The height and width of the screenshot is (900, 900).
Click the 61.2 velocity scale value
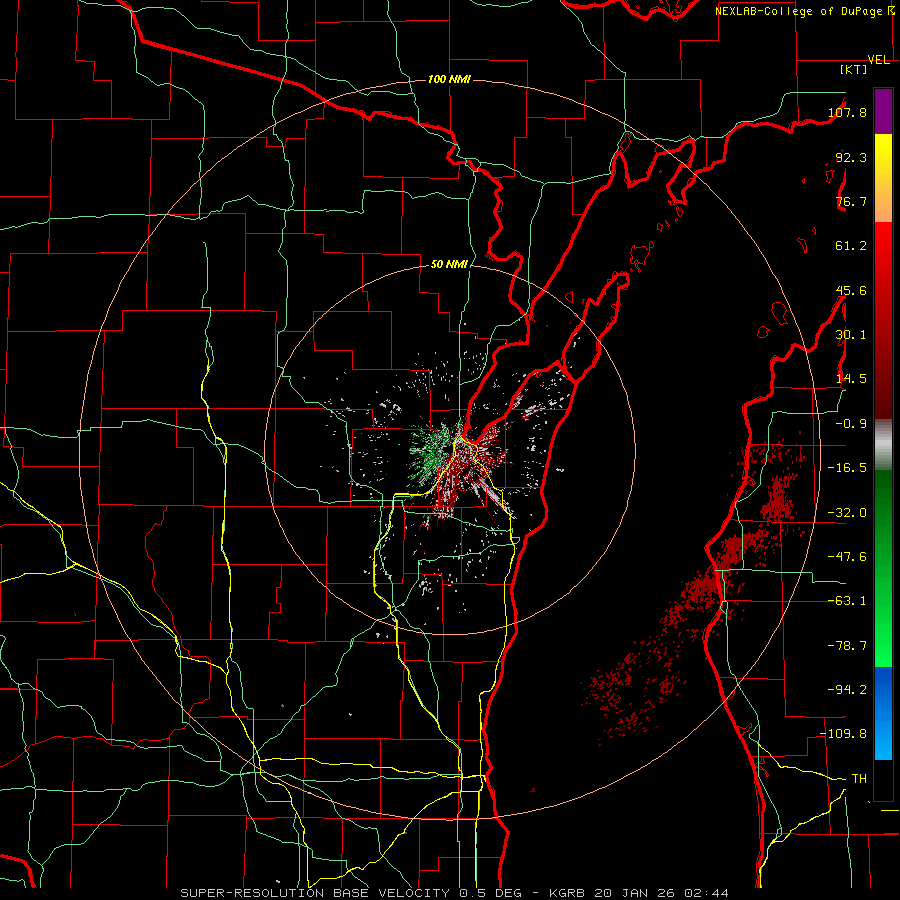[x=851, y=246]
